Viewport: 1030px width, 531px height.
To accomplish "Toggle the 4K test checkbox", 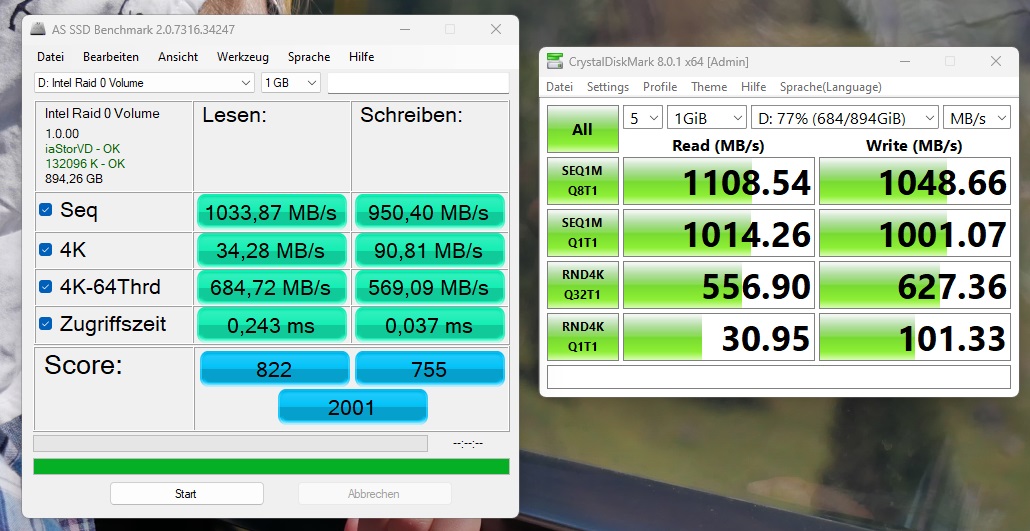I will pyautogui.click(x=45, y=250).
